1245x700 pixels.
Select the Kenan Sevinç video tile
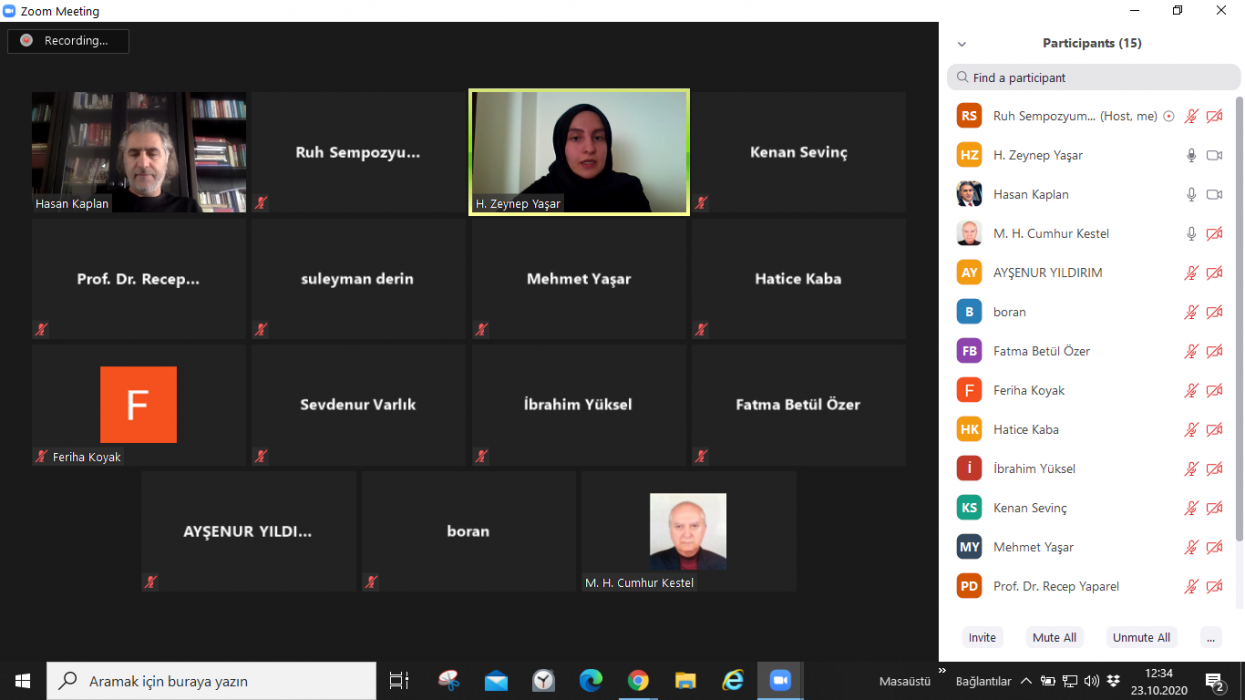[799, 152]
